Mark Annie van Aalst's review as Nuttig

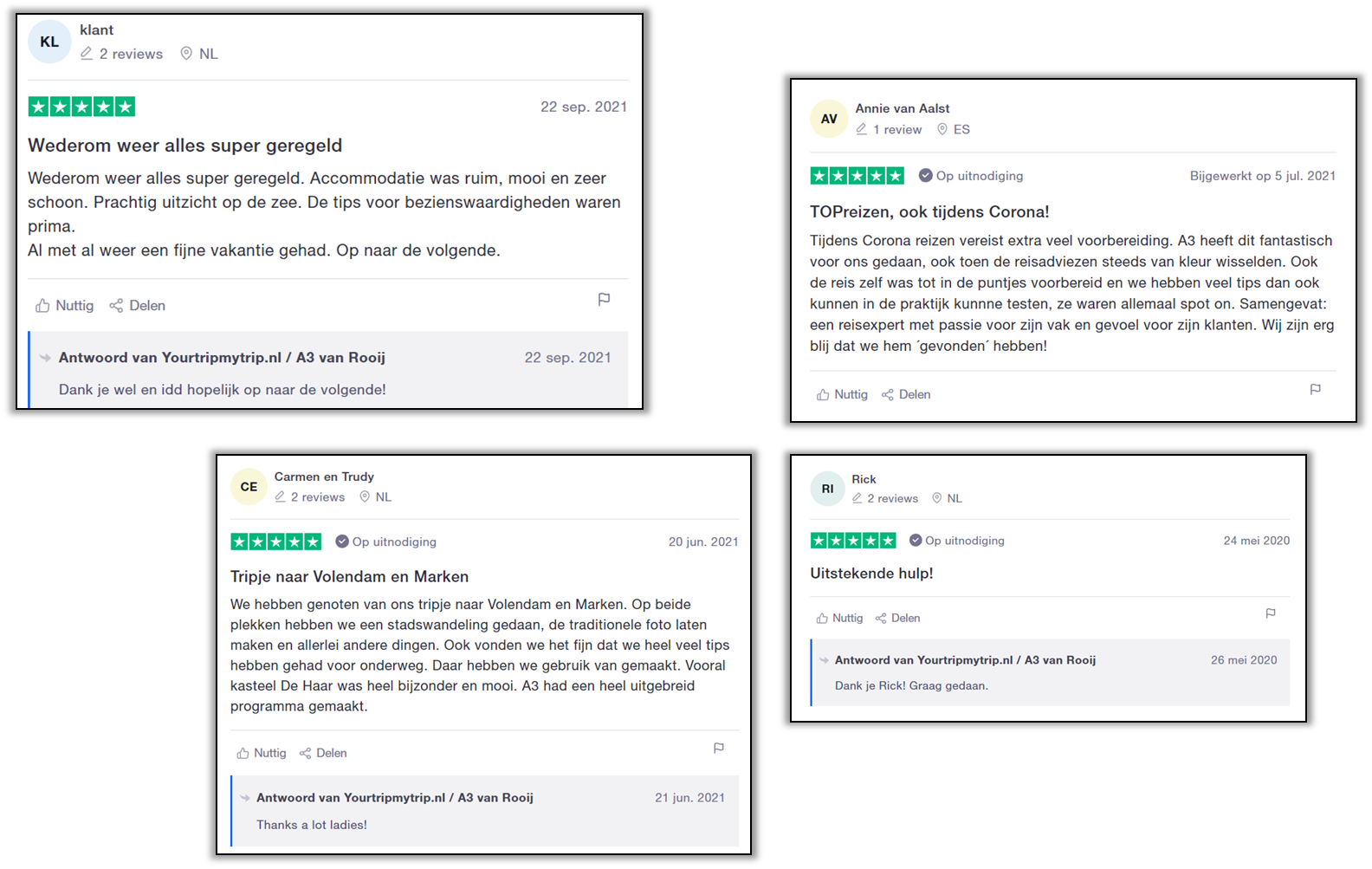click(x=842, y=394)
